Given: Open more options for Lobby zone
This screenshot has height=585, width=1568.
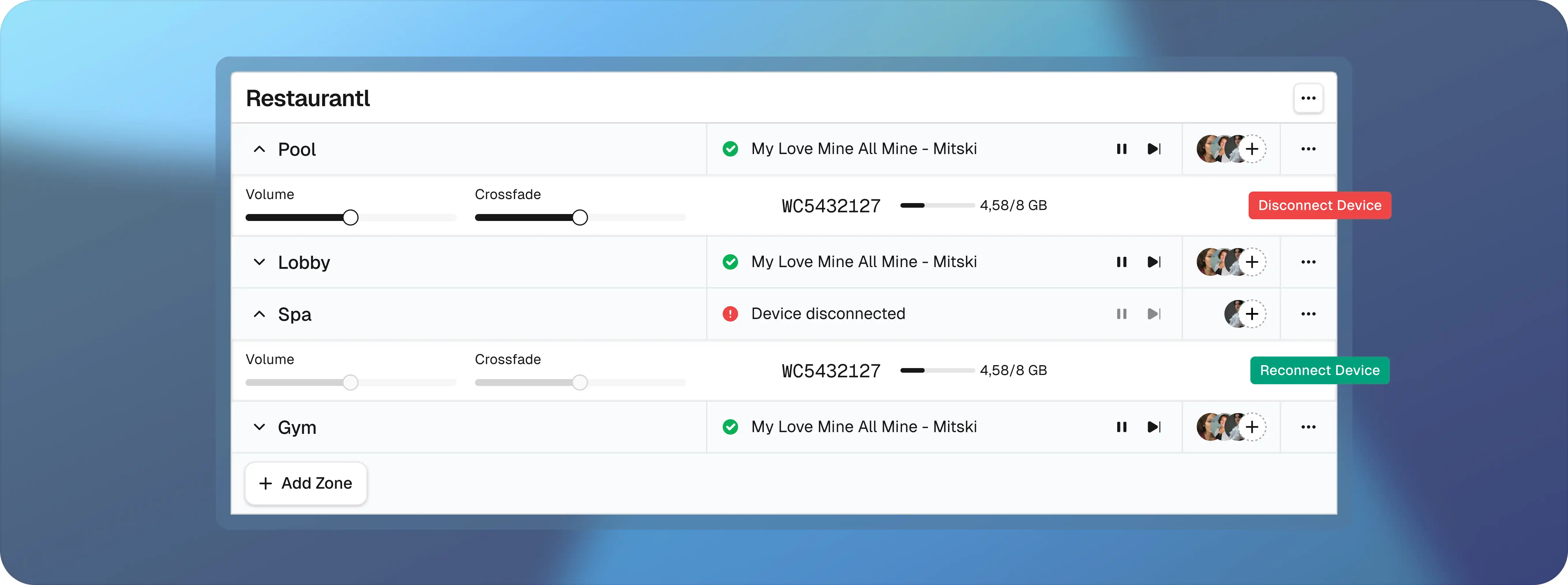Looking at the screenshot, I should point(1308,262).
